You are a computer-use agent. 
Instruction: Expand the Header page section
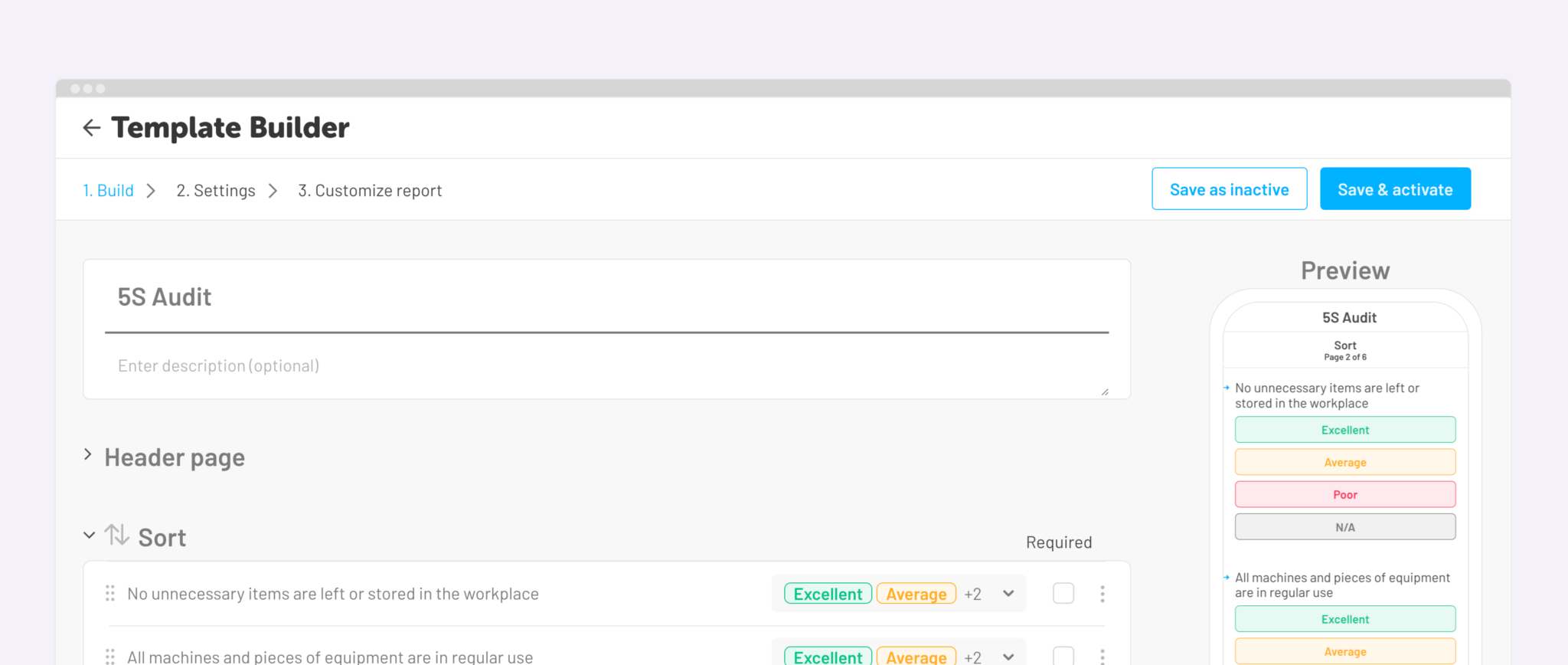point(88,455)
